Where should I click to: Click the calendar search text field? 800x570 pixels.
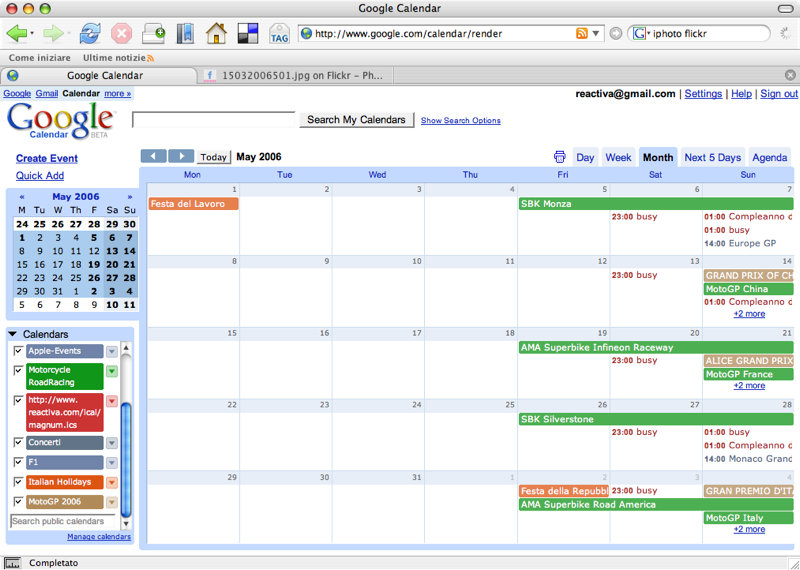coord(214,119)
